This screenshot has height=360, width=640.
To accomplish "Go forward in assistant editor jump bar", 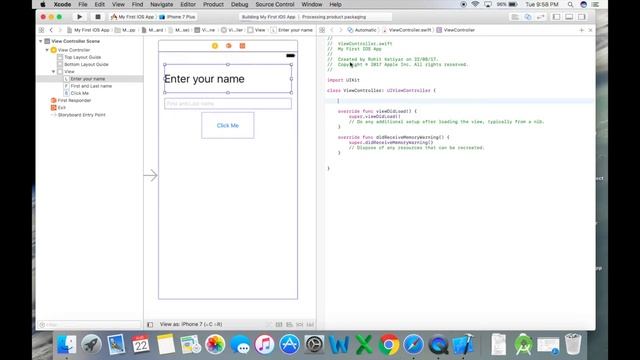I will (x=340, y=30).
